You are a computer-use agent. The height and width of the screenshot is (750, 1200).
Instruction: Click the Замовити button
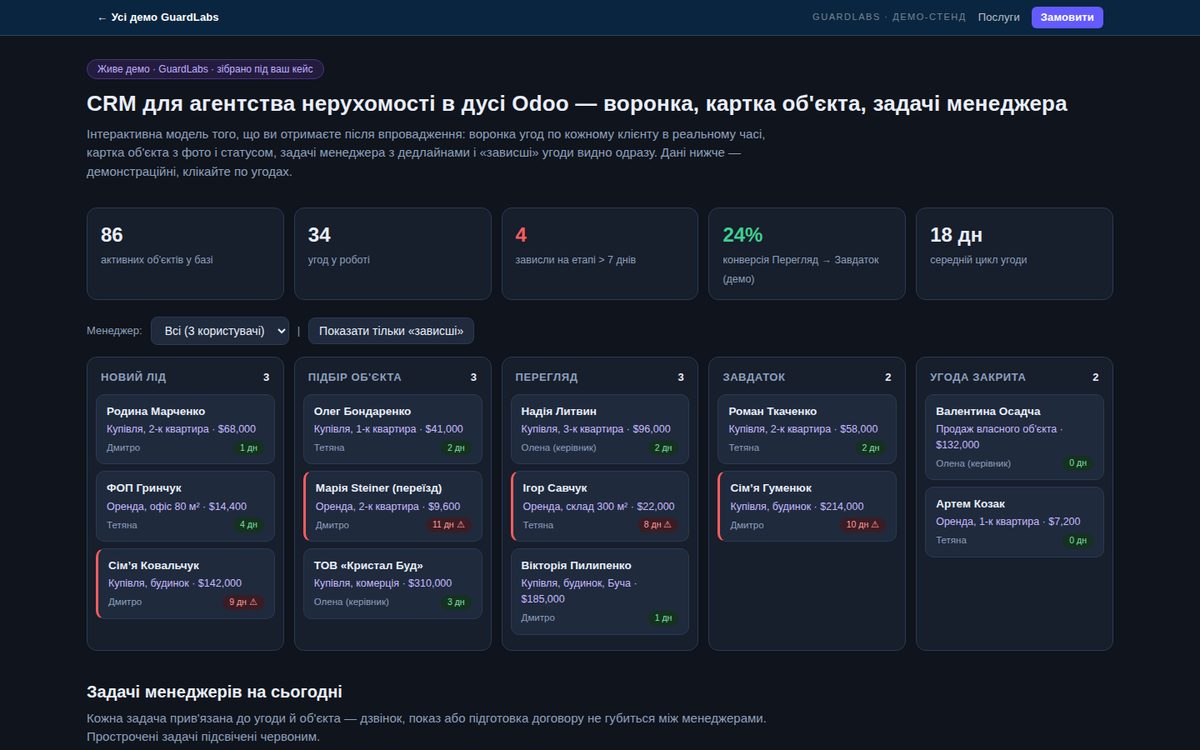(x=1067, y=17)
